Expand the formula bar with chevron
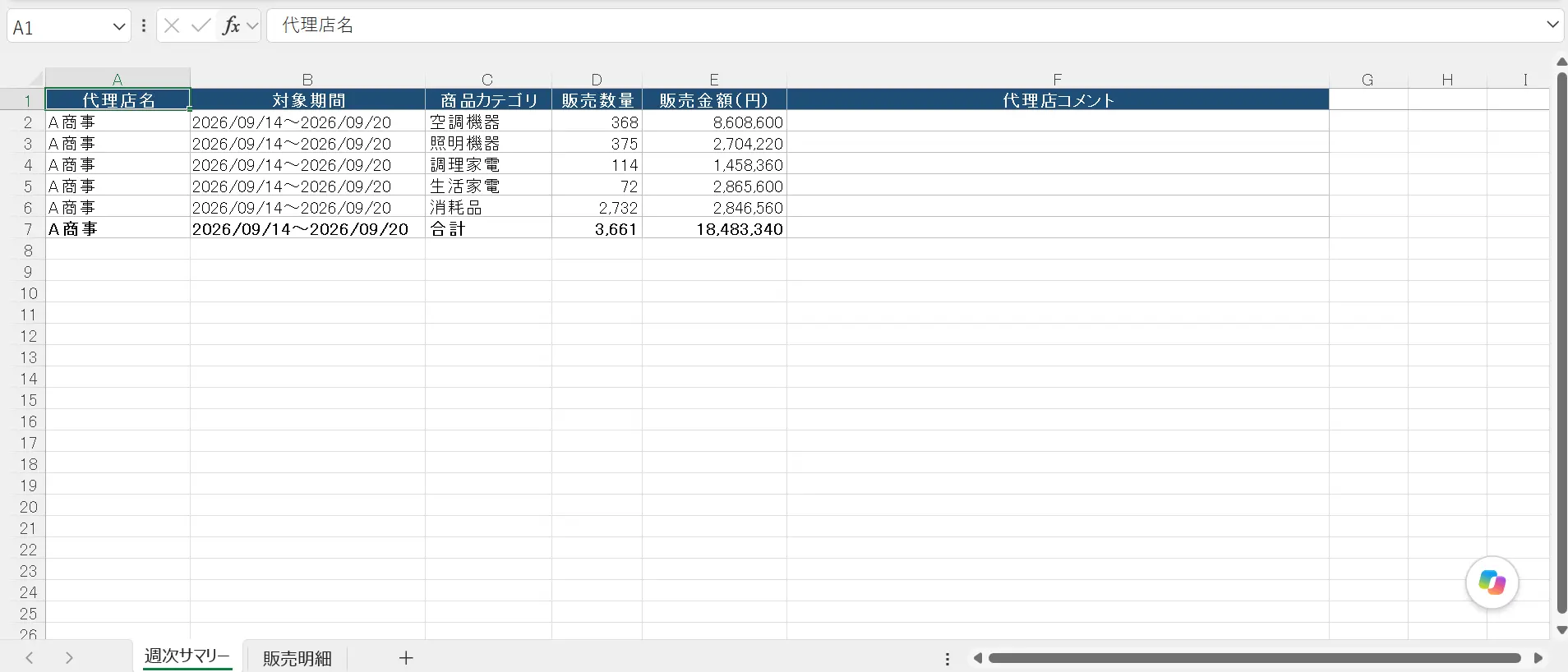The width and height of the screenshot is (1568, 672). [x=1552, y=25]
